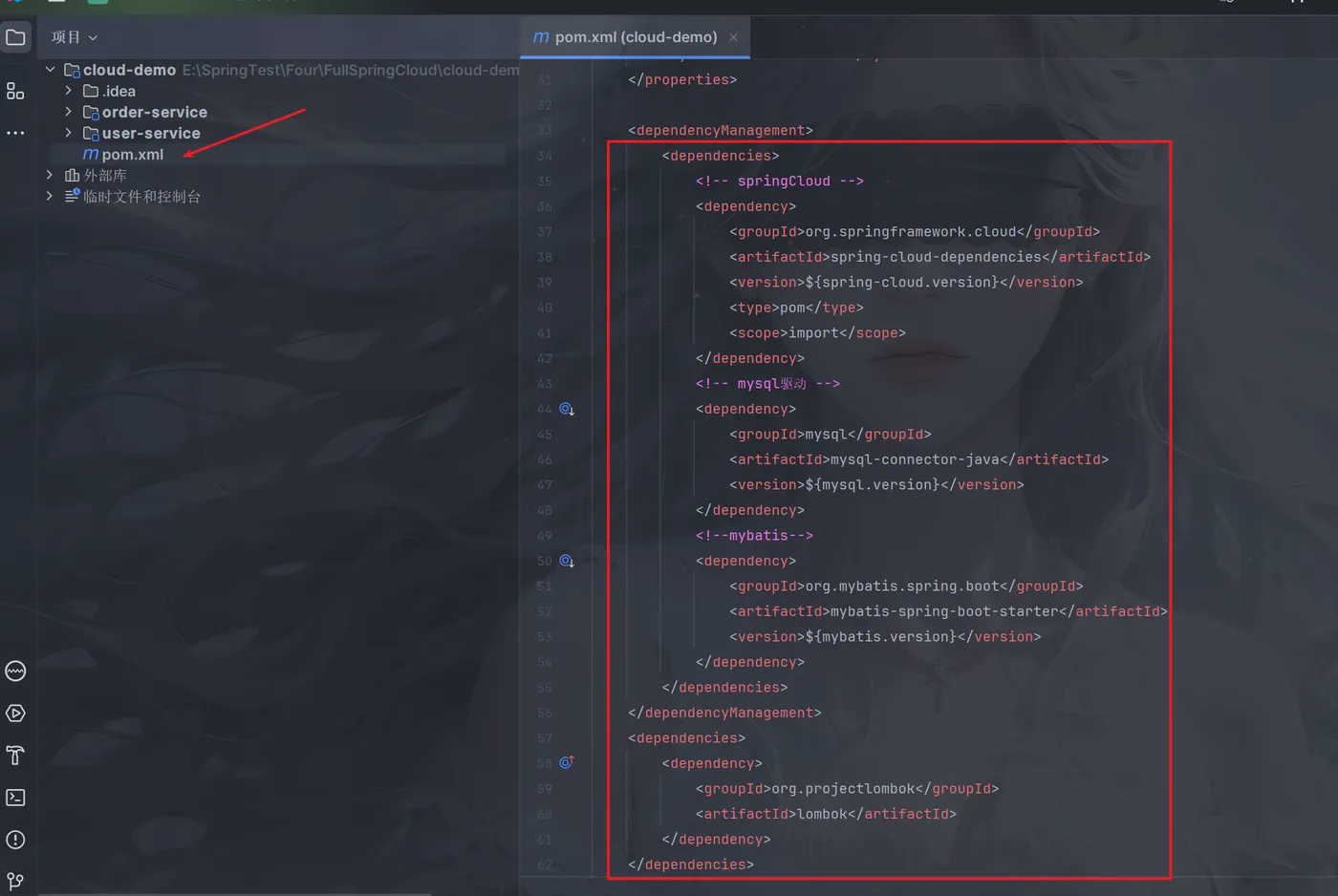This screenshot has width=1338, height=896.
Task: Click spring-cloud-dependencies artifactId text
Action: click(936, 257)
